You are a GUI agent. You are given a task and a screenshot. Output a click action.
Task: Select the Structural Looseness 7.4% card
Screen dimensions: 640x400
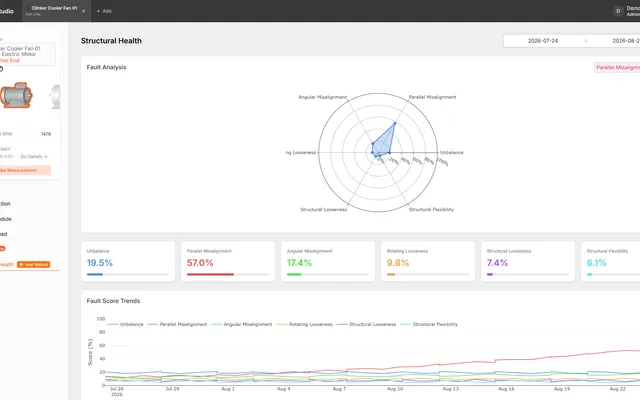pyautogui.click(x=528, y=261)
